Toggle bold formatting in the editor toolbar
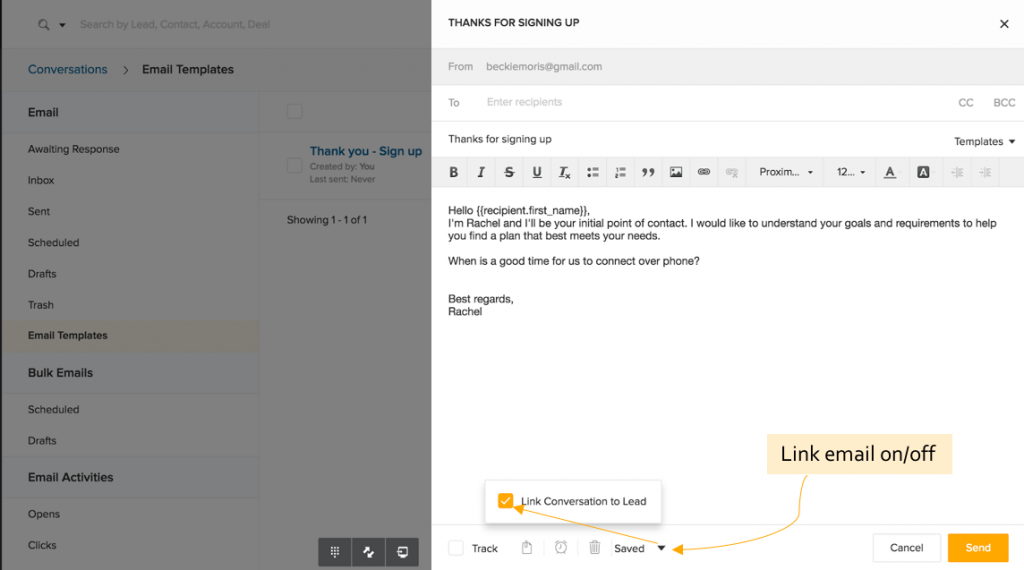The image size is (1024, 570). (x=453, y=172)
